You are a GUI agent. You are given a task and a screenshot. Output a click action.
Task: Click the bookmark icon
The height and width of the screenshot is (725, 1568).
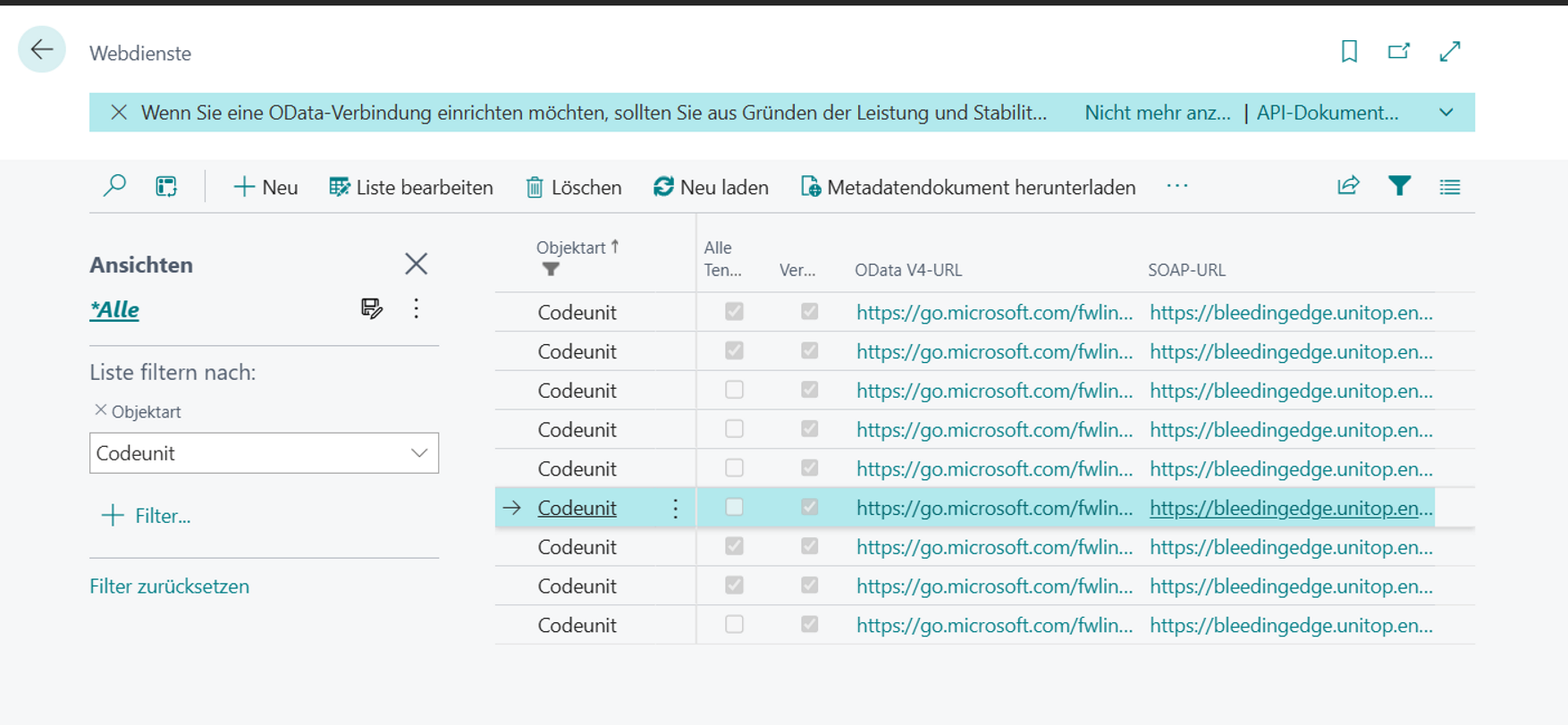coord(1349,52)
